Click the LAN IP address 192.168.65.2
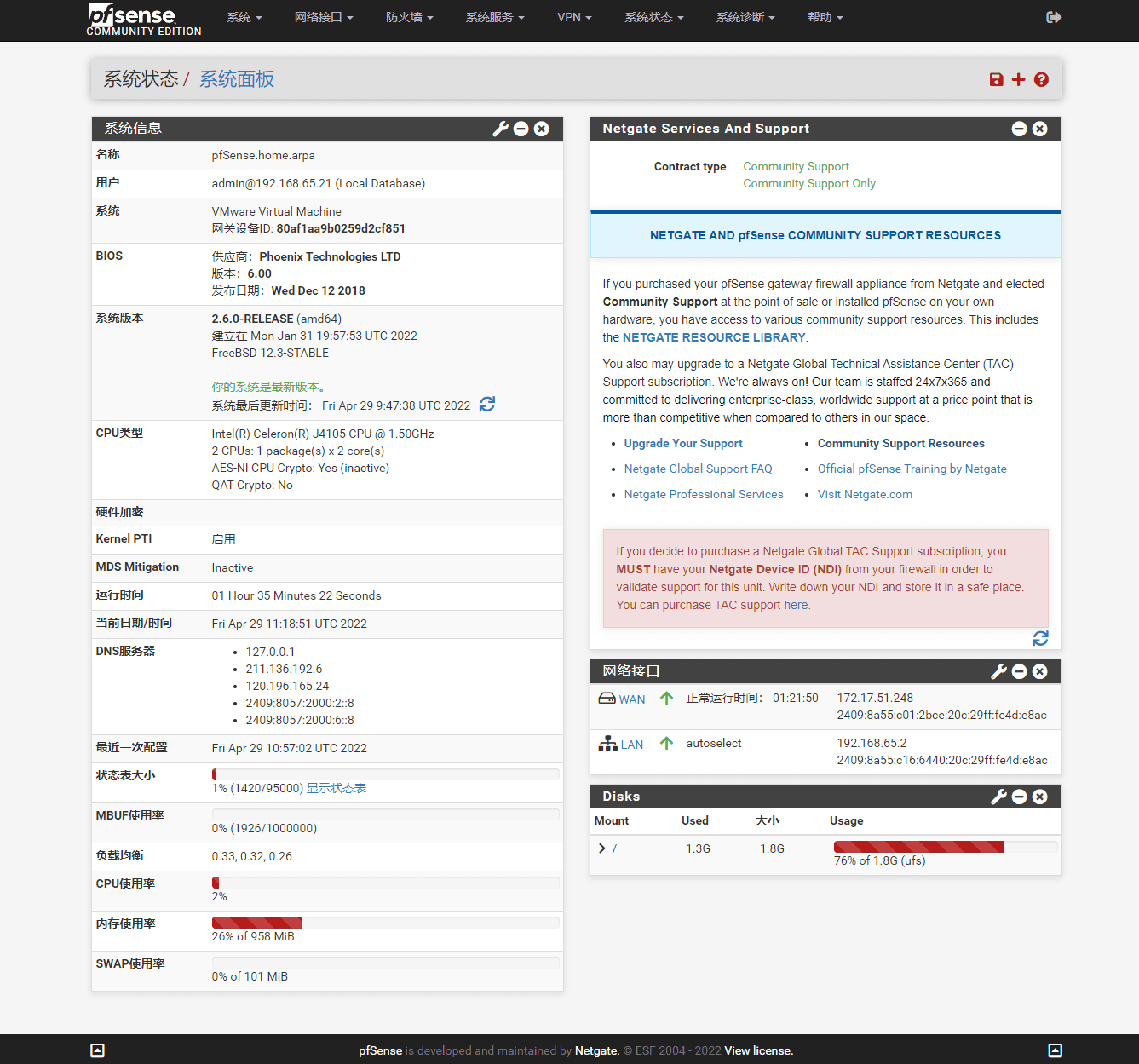Image resolution: width=1139 pixels, height=1064 pixels. [872, 743]
